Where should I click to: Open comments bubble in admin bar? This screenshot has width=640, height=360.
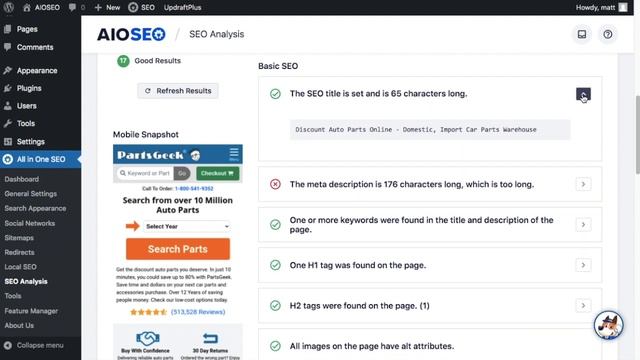77,7
